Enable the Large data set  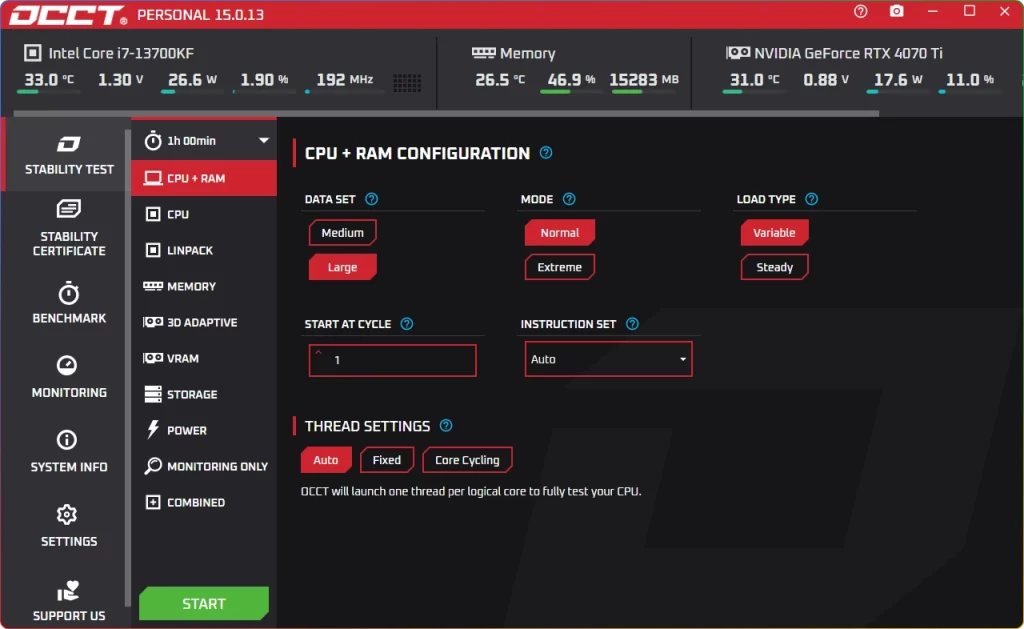pyautogui.click(x=343, y=267)
